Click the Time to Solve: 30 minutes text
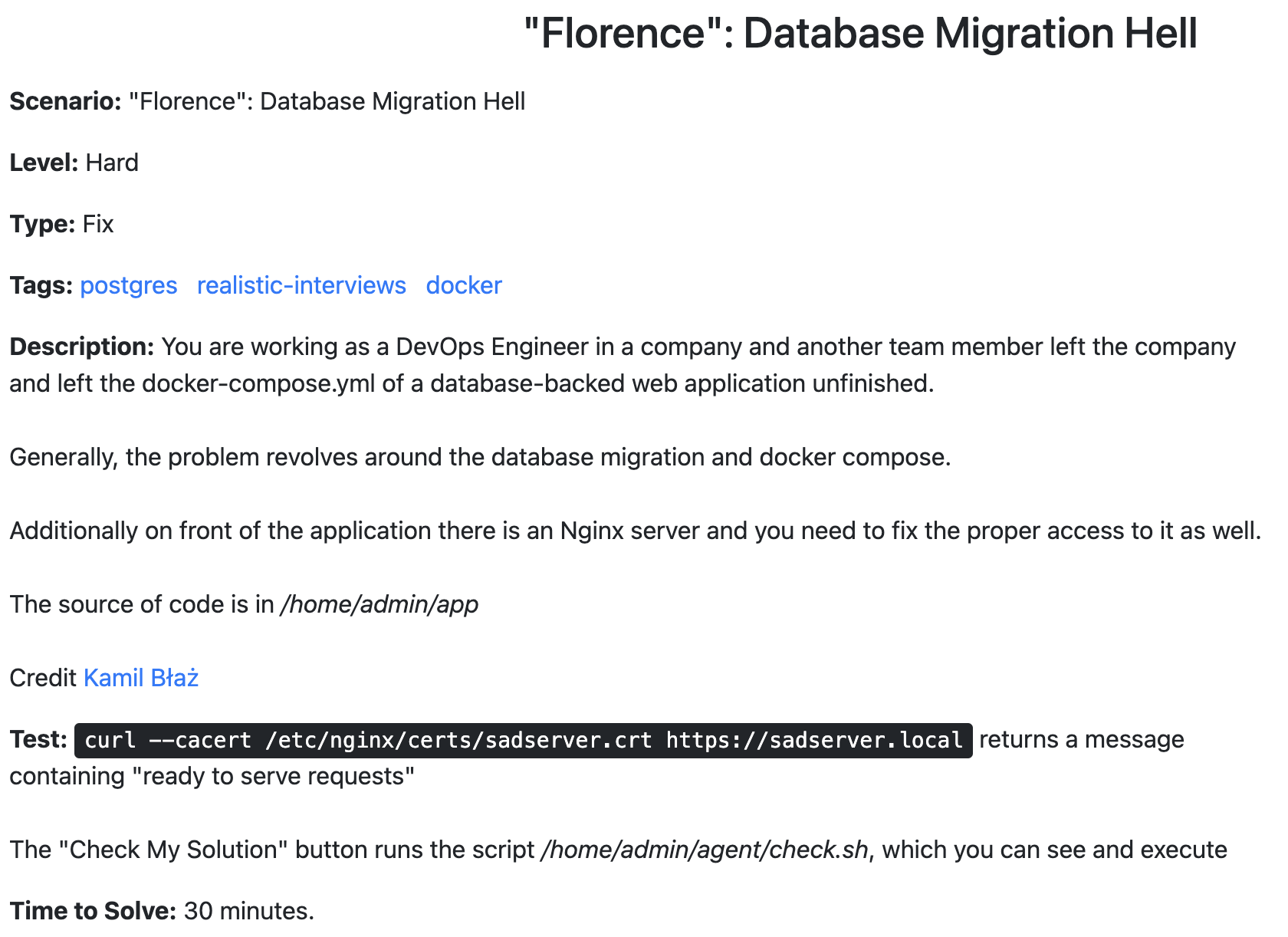Viewport: 1288px width, 937px height. coord(162,911)
